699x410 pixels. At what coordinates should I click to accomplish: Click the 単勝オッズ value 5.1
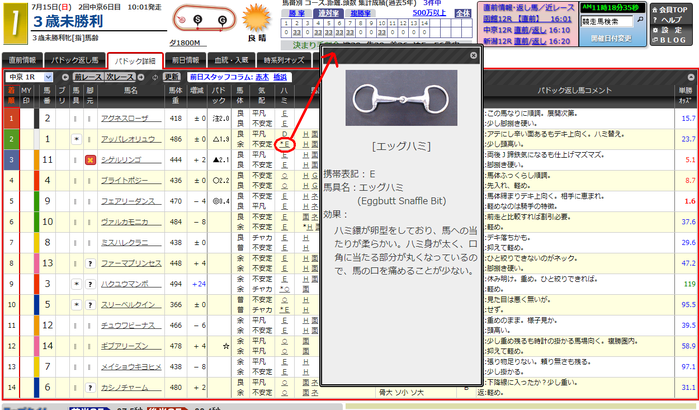point(690,160)
